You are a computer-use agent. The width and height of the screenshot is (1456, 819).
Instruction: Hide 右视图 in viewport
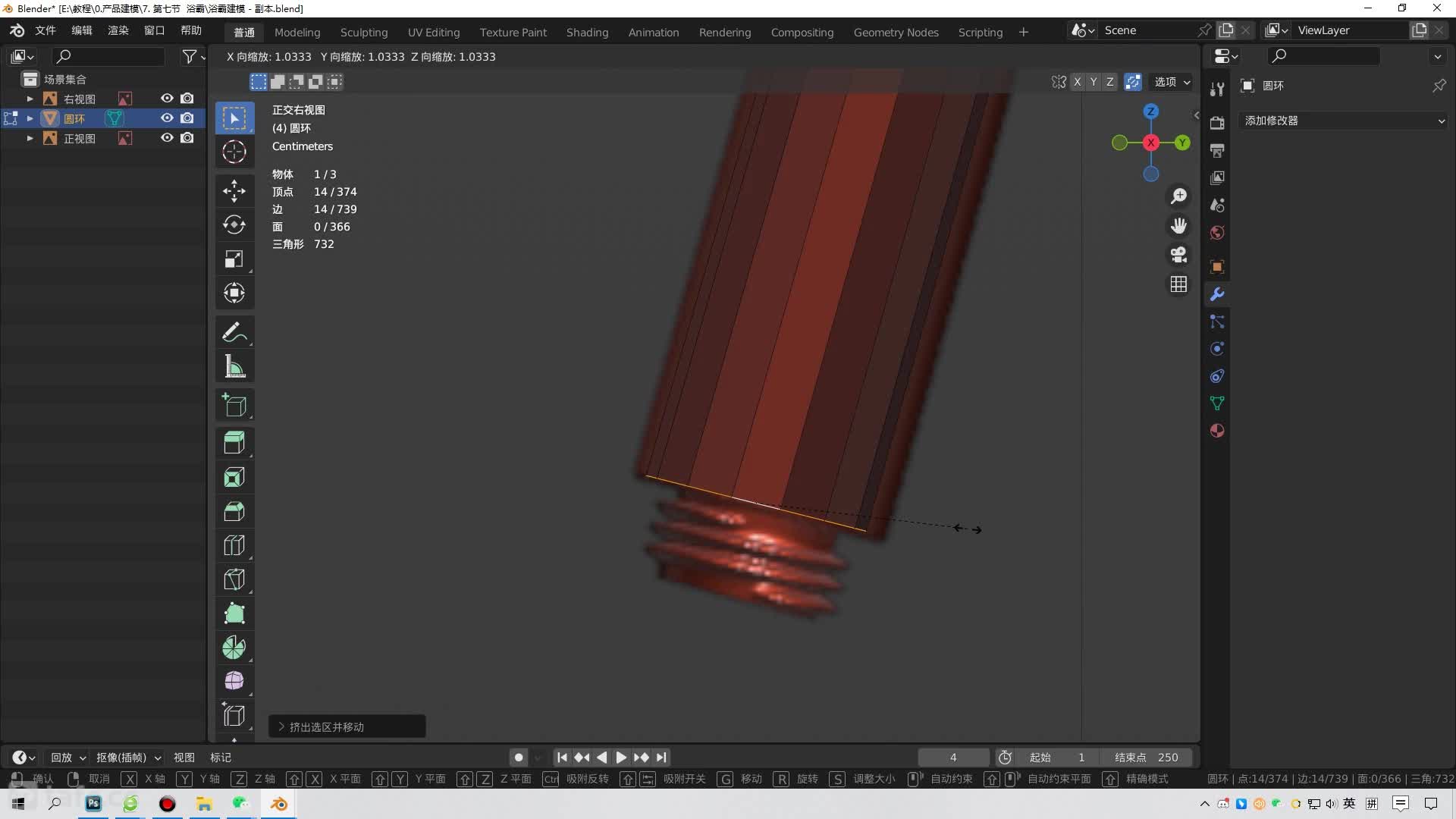167,99
